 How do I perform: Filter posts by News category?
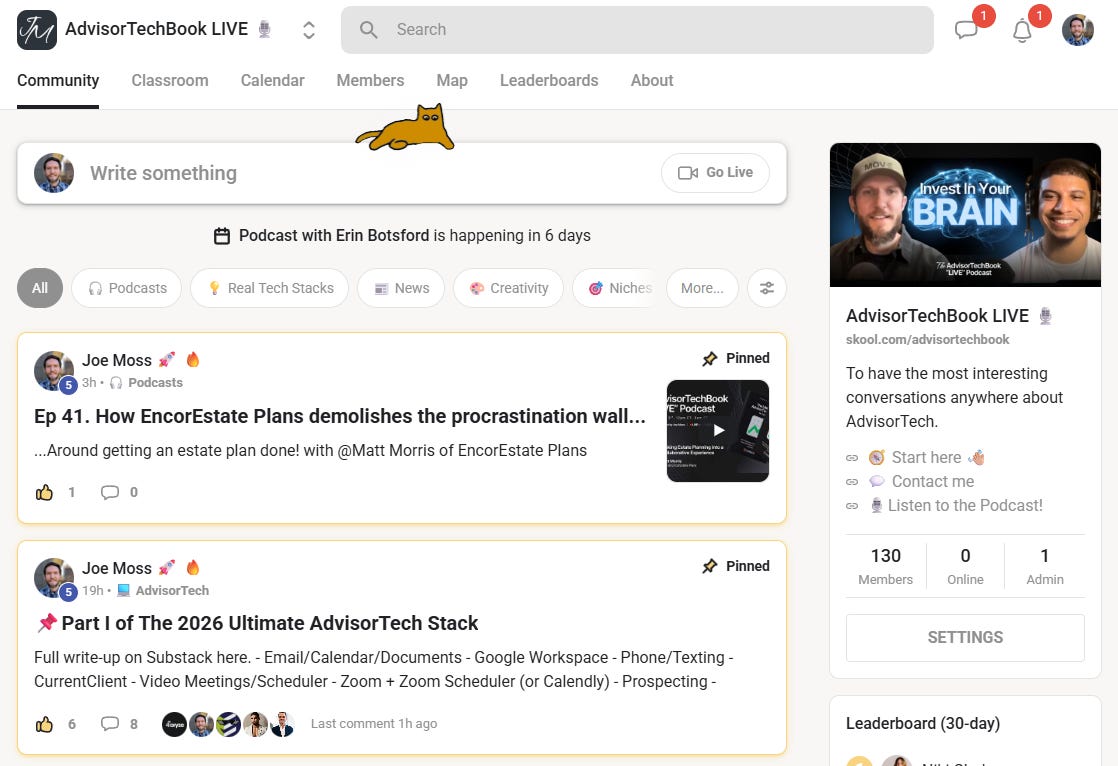pyautogui.click(x=401, y=288)
